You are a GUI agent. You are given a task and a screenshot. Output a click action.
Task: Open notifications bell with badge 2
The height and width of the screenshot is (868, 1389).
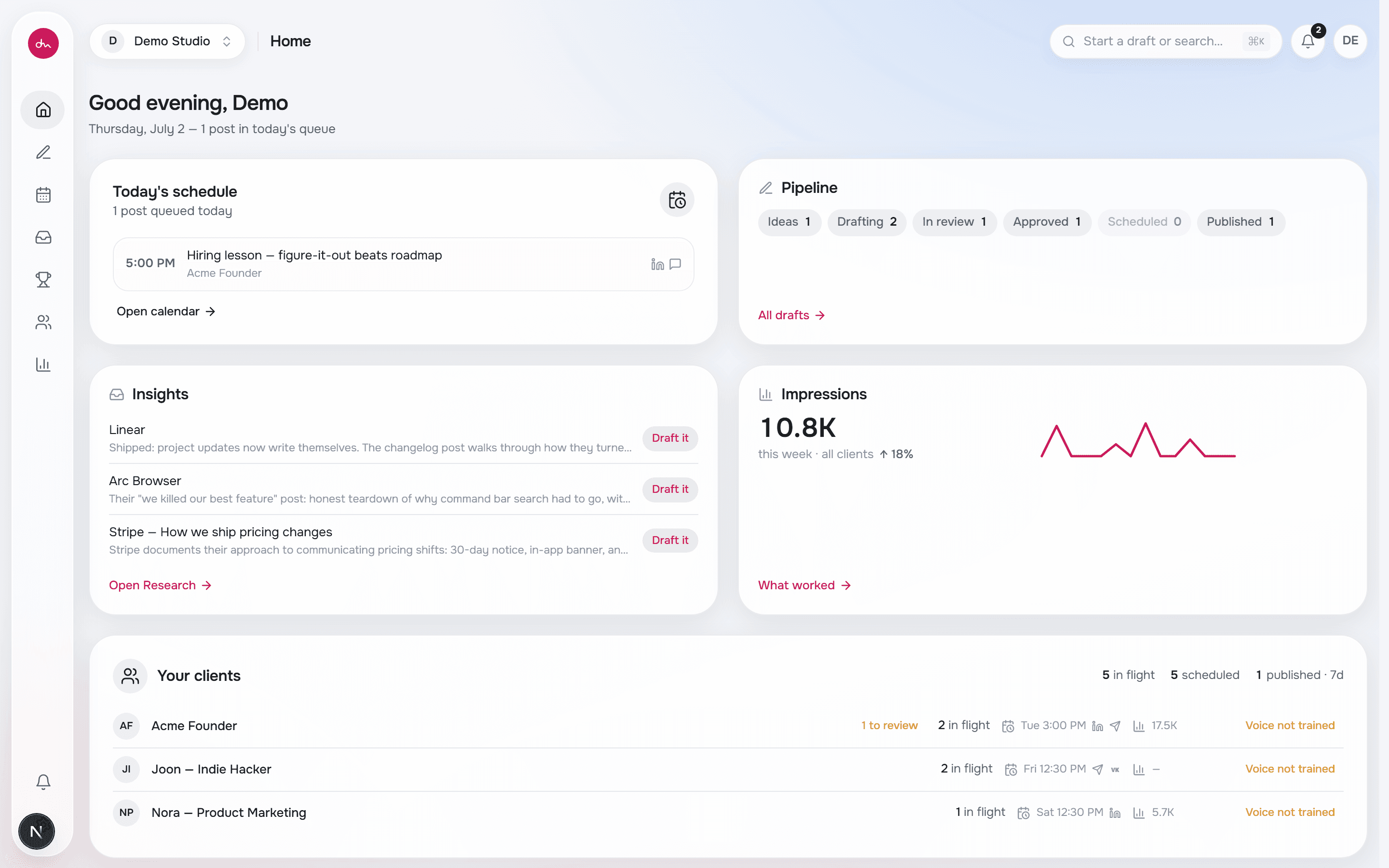pos(1308,41)
